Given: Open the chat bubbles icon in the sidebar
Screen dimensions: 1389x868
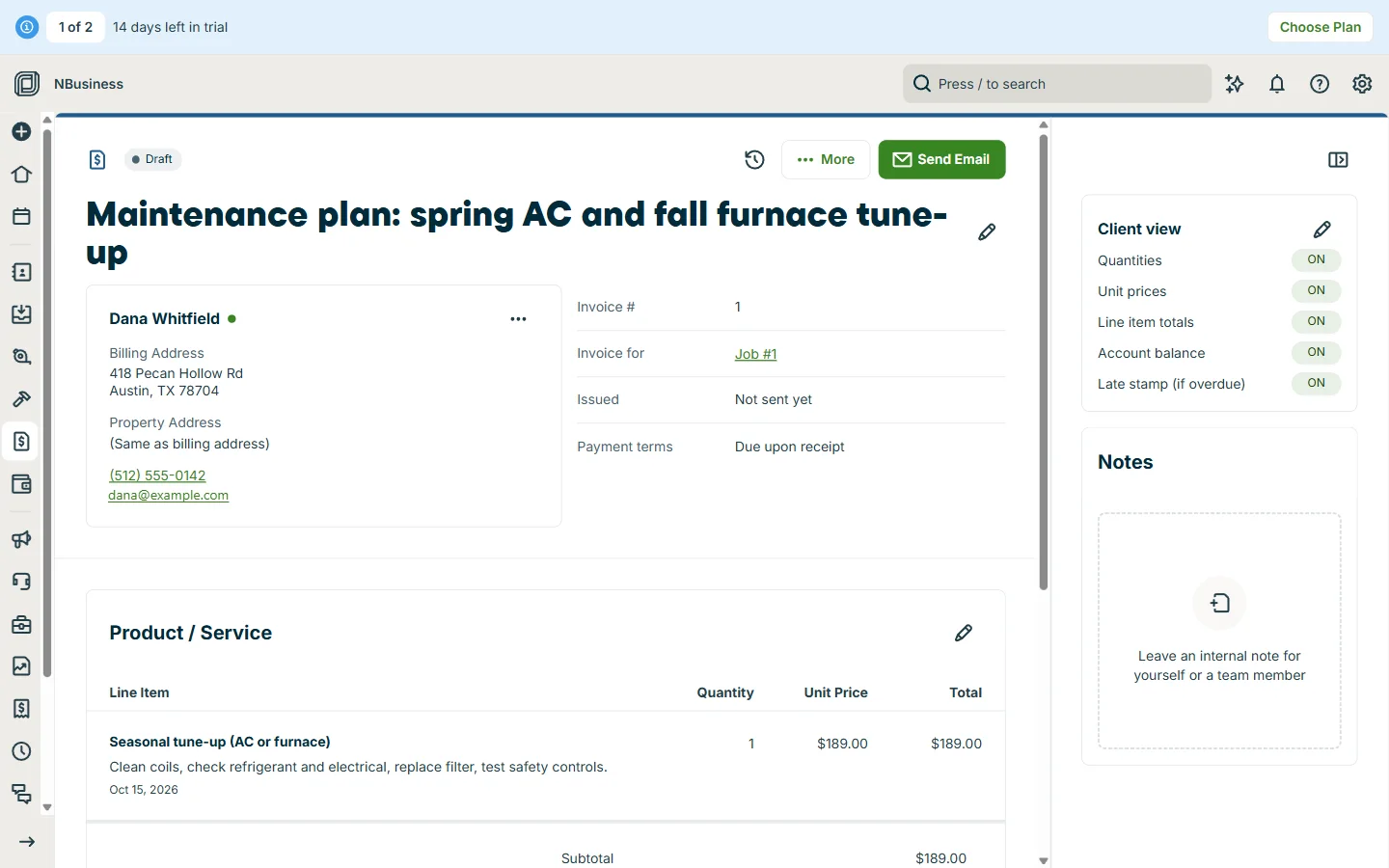Looking at the screenshot, I should point(21,794).
